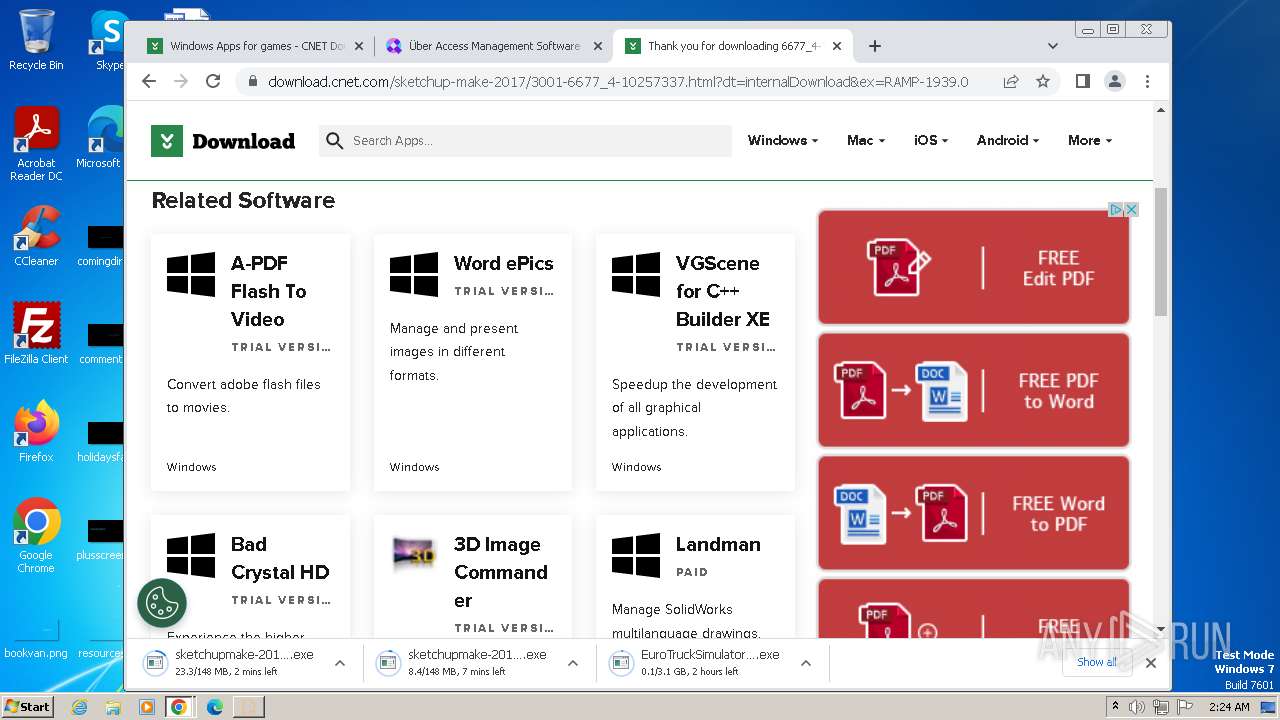Image resolution: width=1280 pixels, height=720 pixels.
Task: Close the downloads bar
Action: pos(1151,662)
